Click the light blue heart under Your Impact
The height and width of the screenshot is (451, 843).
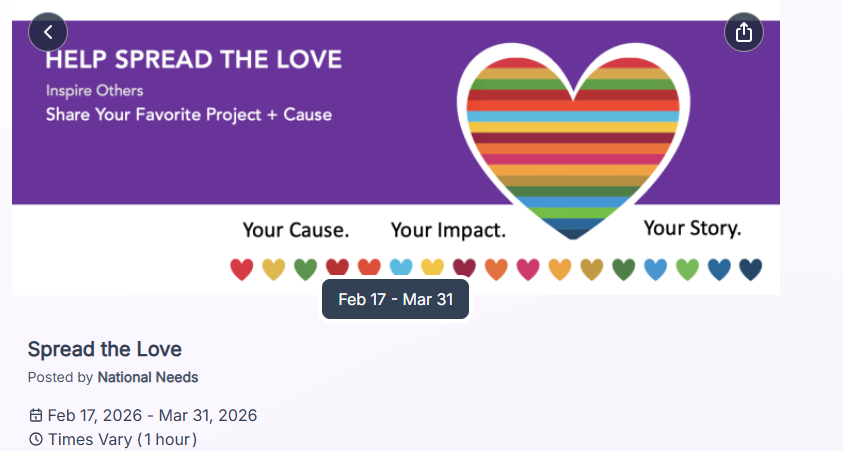point(401,269)
